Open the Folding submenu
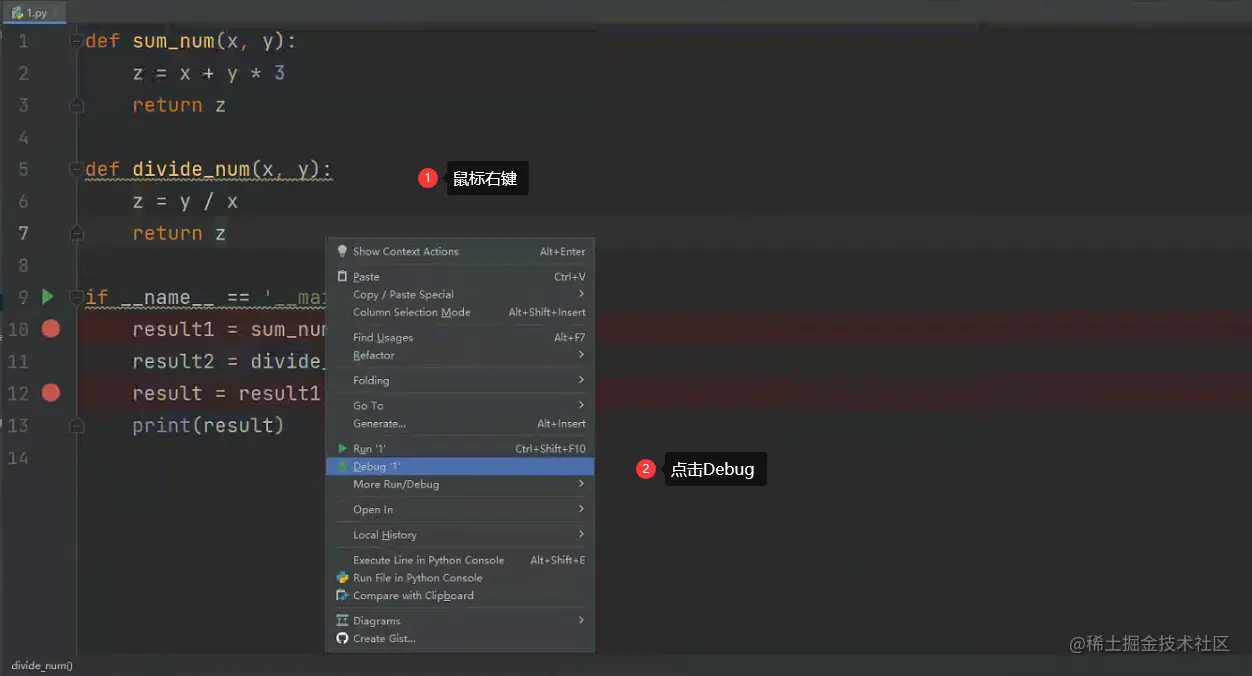The image size is (1252, 676). point(460,380)
